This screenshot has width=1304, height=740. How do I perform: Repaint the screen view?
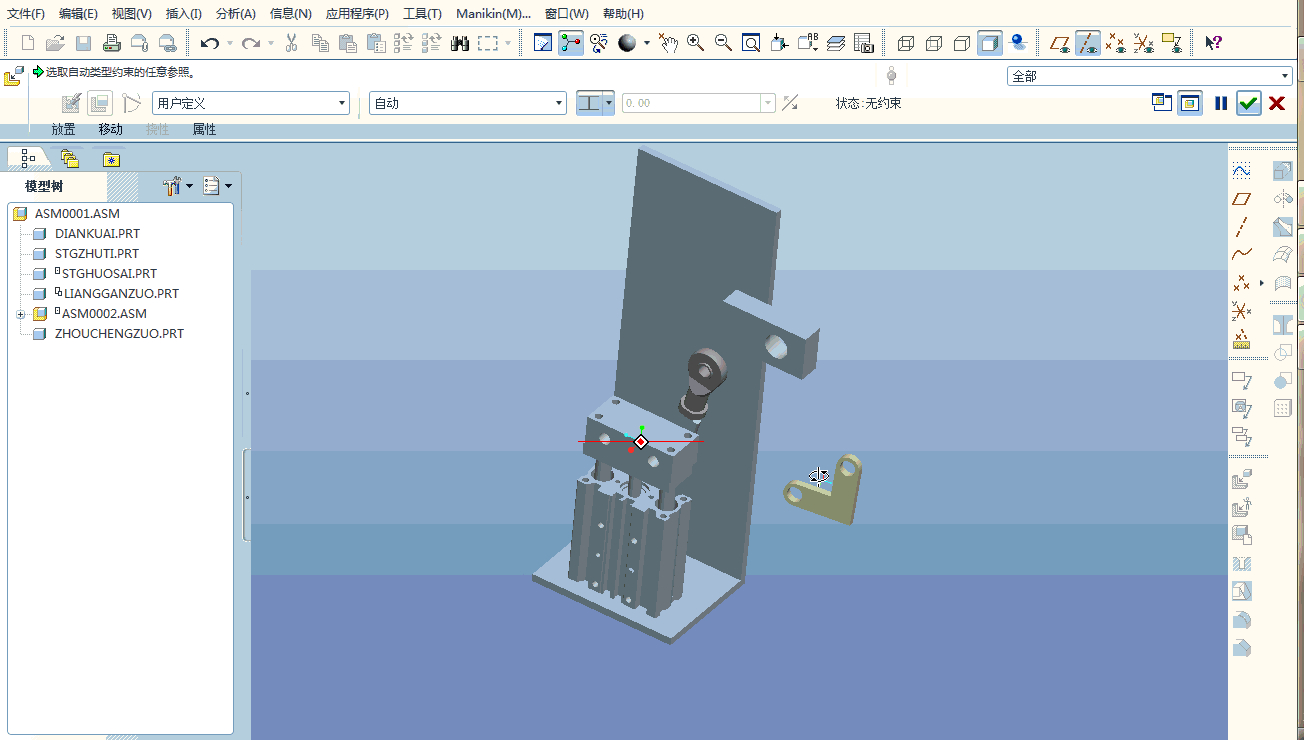pos(543,43)
